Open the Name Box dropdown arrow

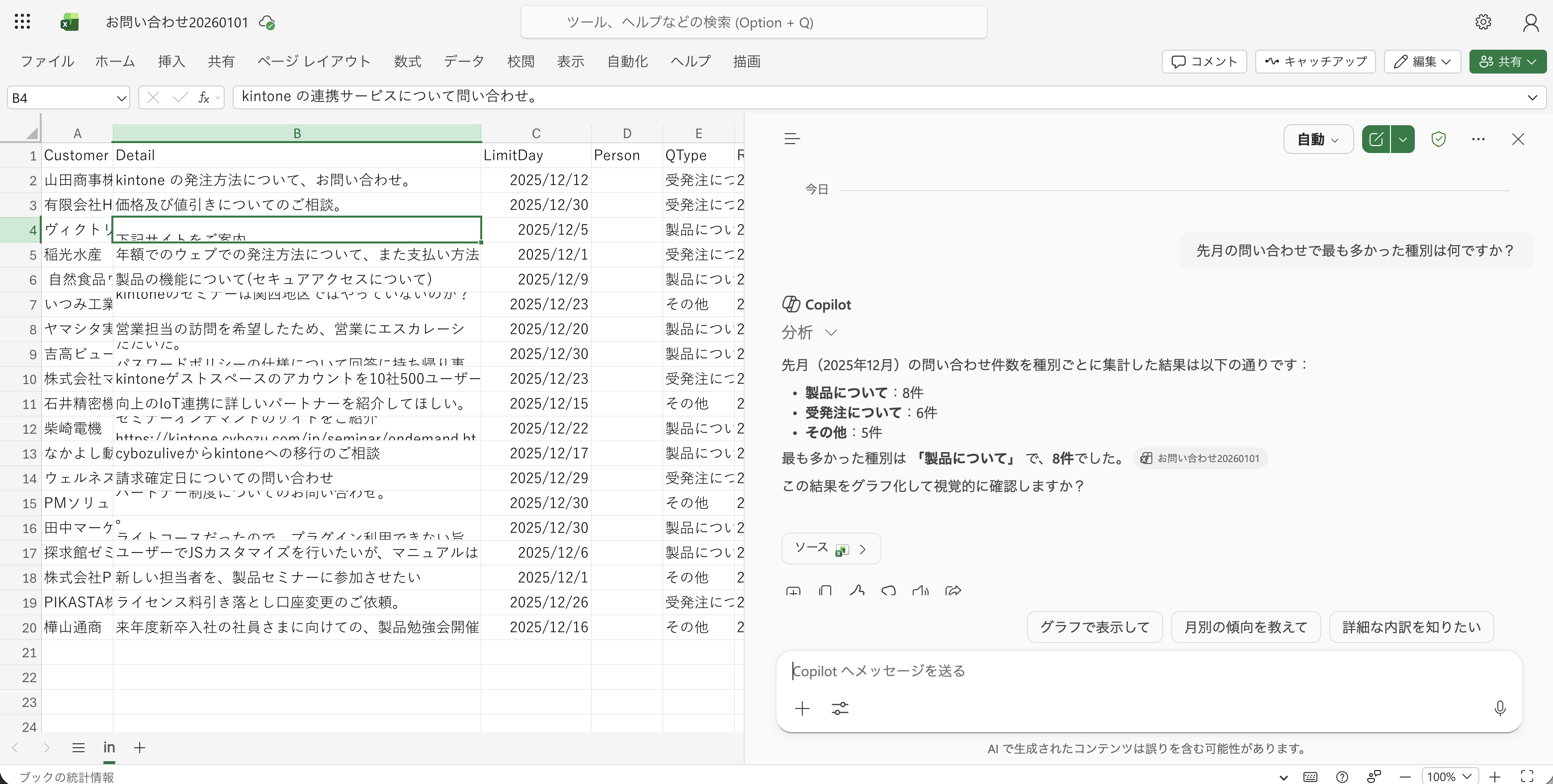pyautogui.click(x=121, y=97)
